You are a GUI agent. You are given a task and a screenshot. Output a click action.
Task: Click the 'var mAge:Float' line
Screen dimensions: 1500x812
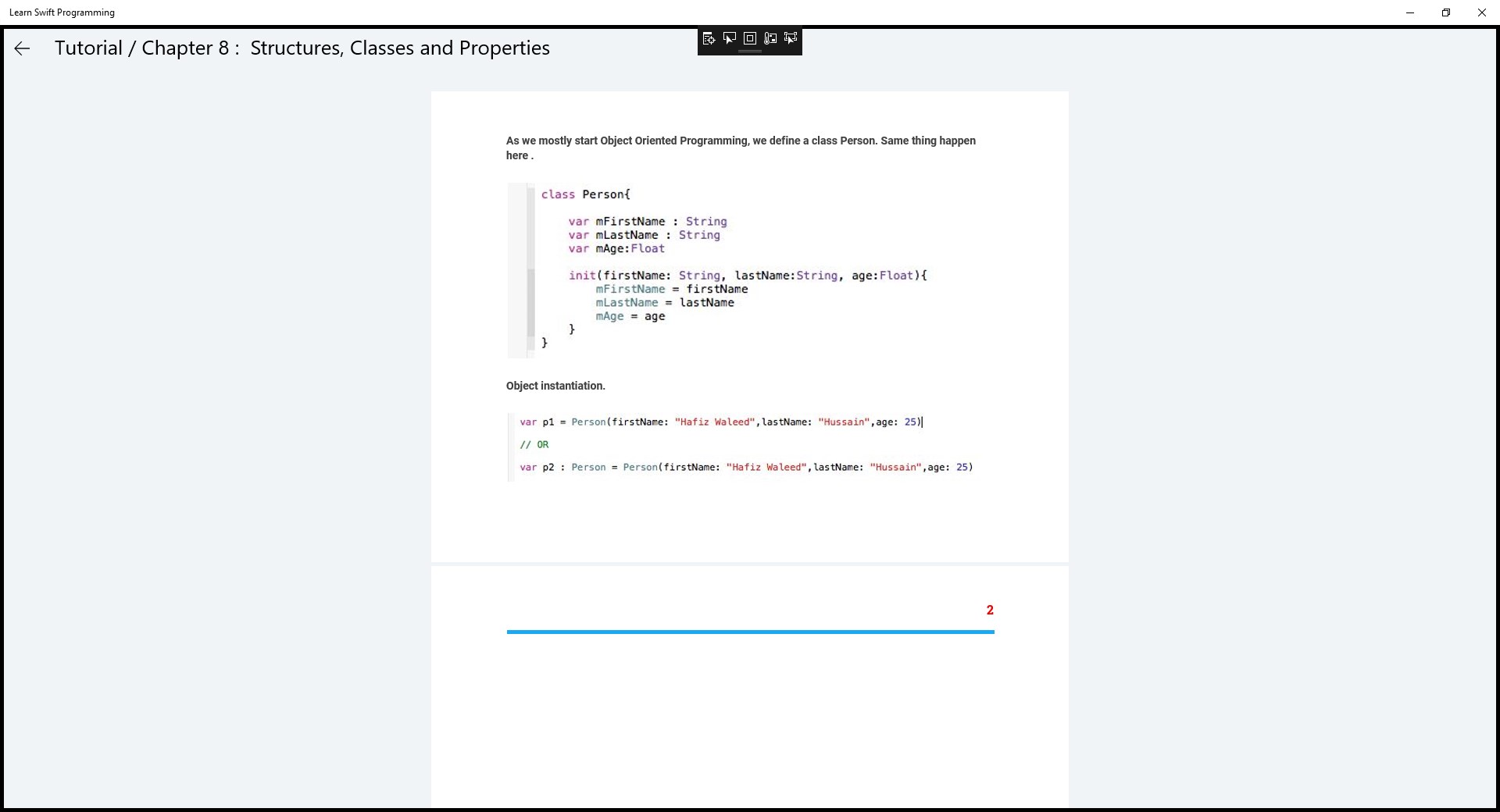[x=616, y=248]
